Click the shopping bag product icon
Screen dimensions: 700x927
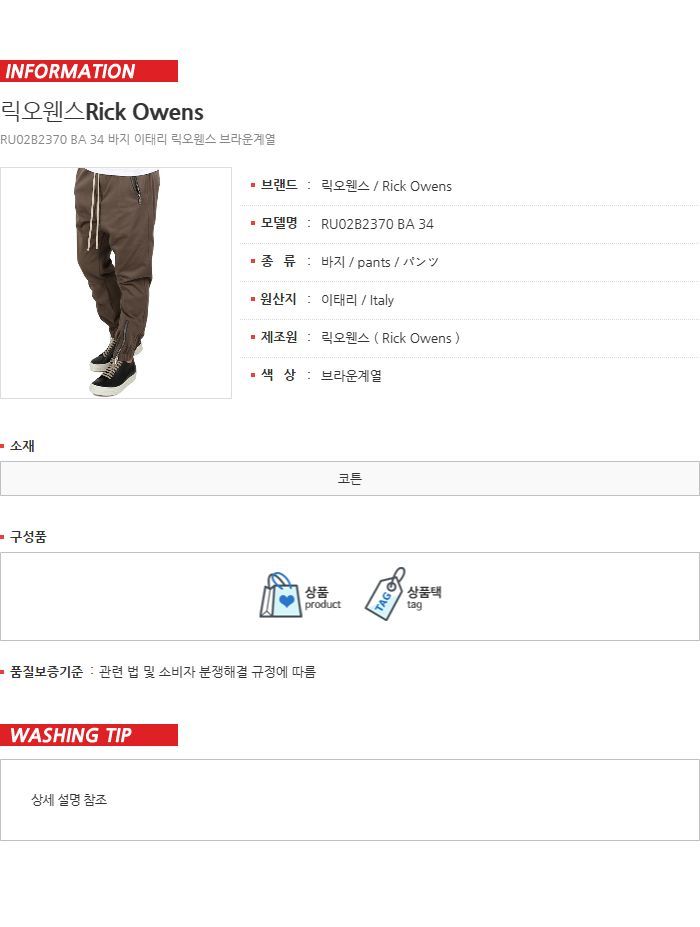277,595
